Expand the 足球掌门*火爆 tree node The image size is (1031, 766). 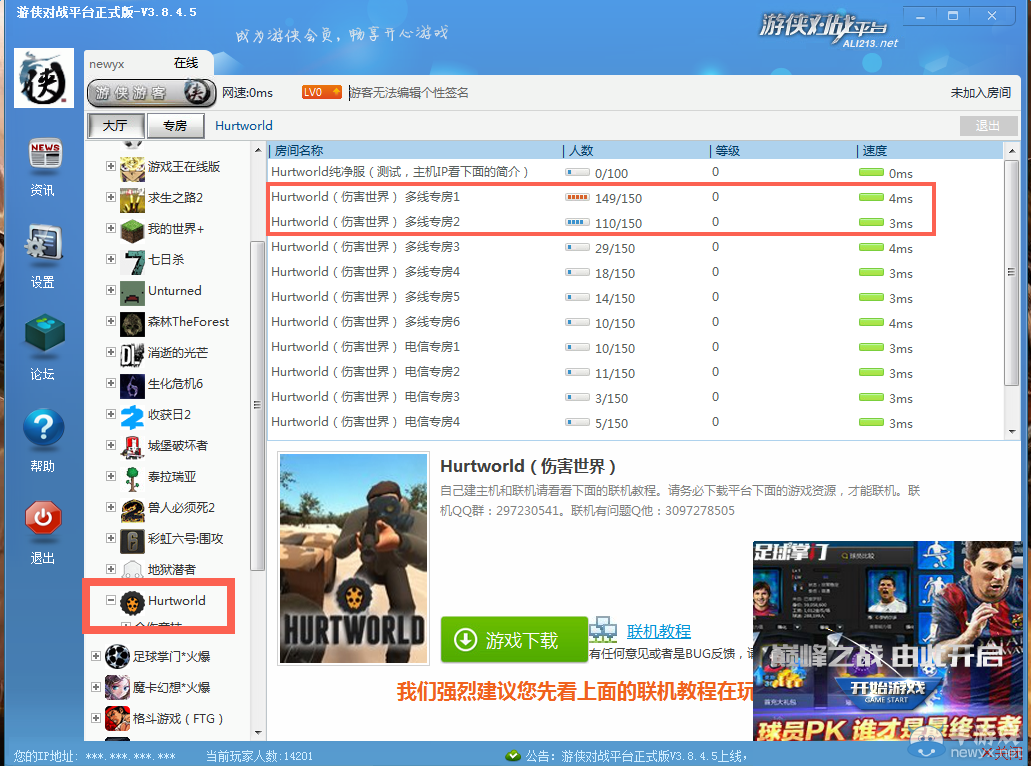[x=95, y=656]
